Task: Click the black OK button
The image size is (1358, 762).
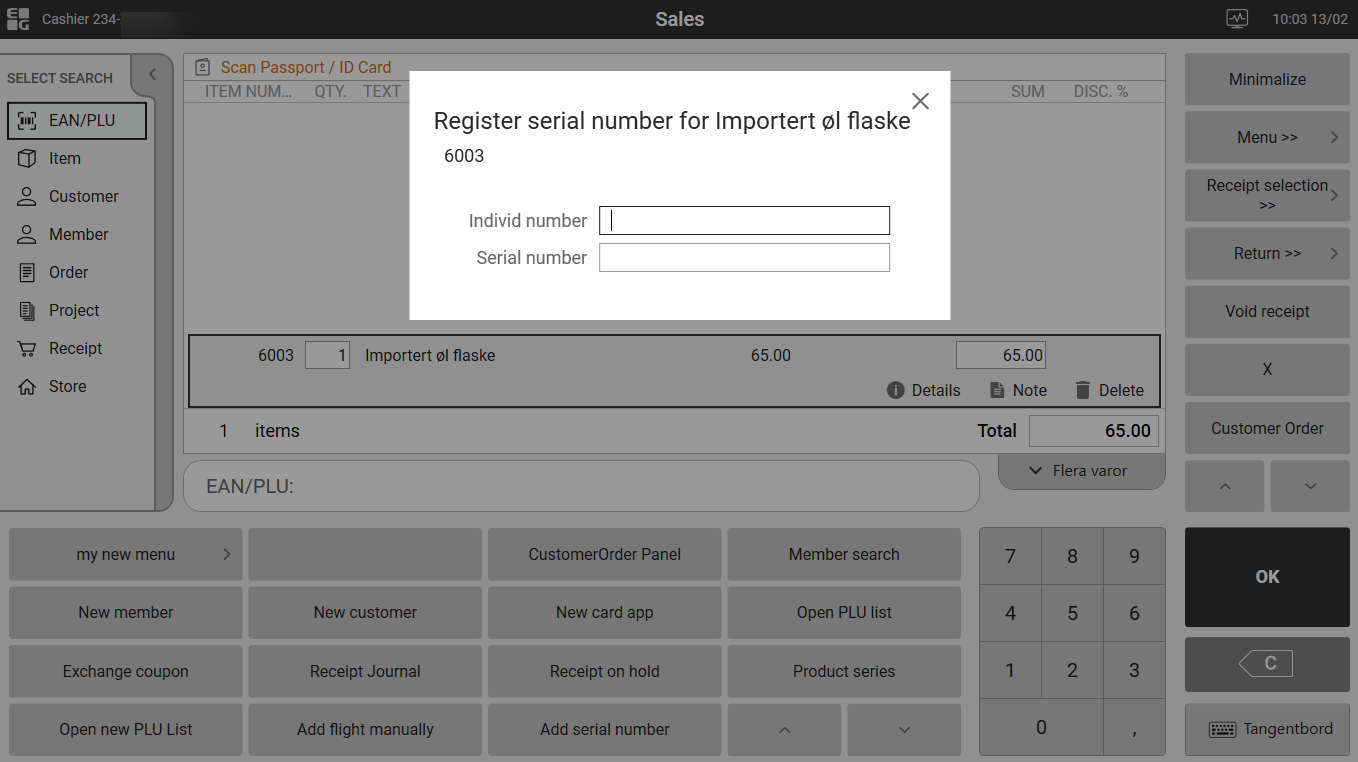Action: (x=1267, y=577)
